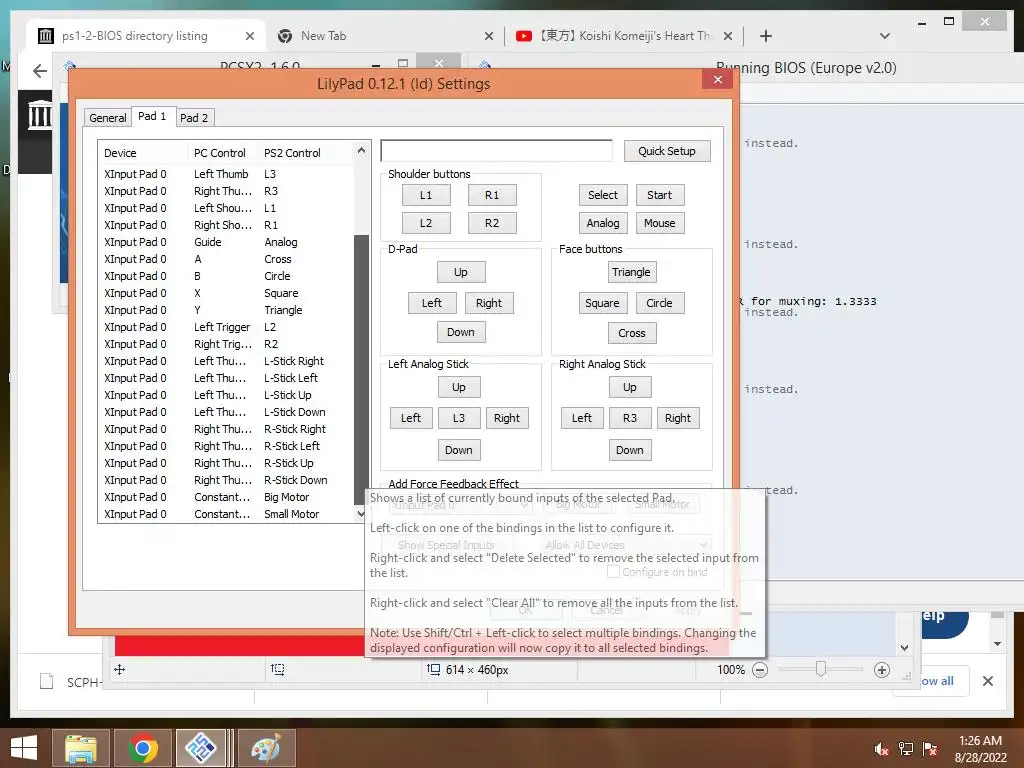
Task: Select the R-Stick Down binding row
Action: click(226, 480)
